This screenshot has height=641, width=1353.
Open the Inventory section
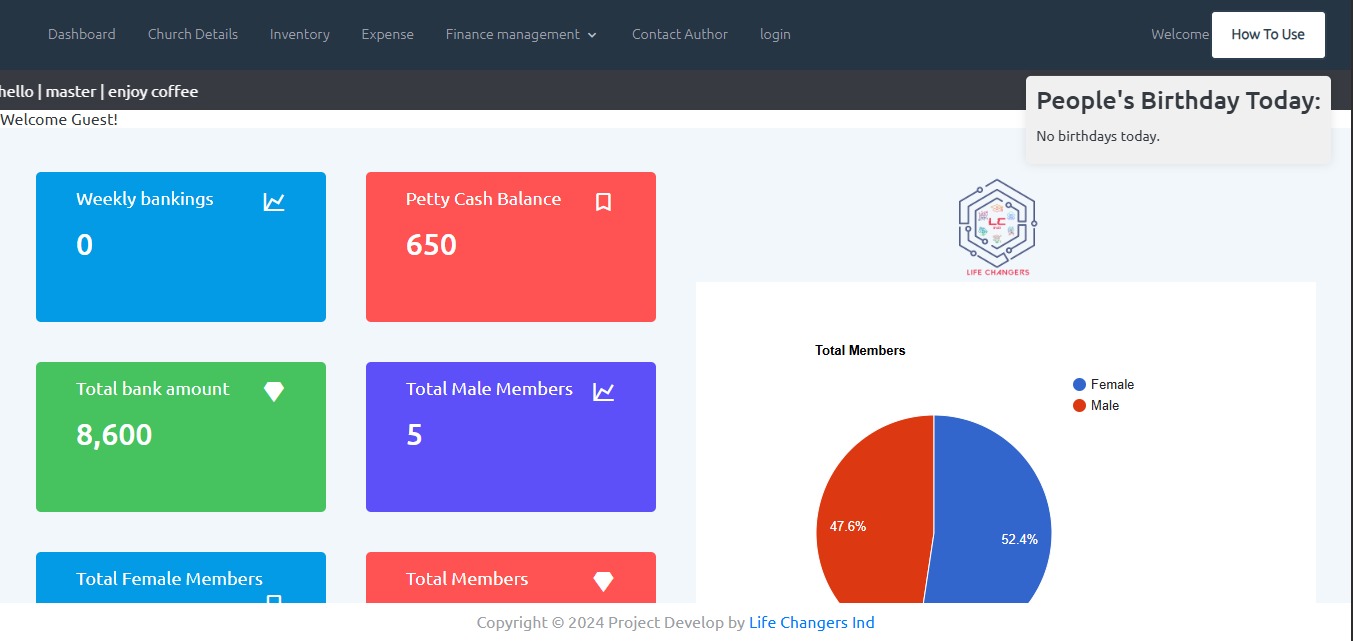click(x=300, y=34)
